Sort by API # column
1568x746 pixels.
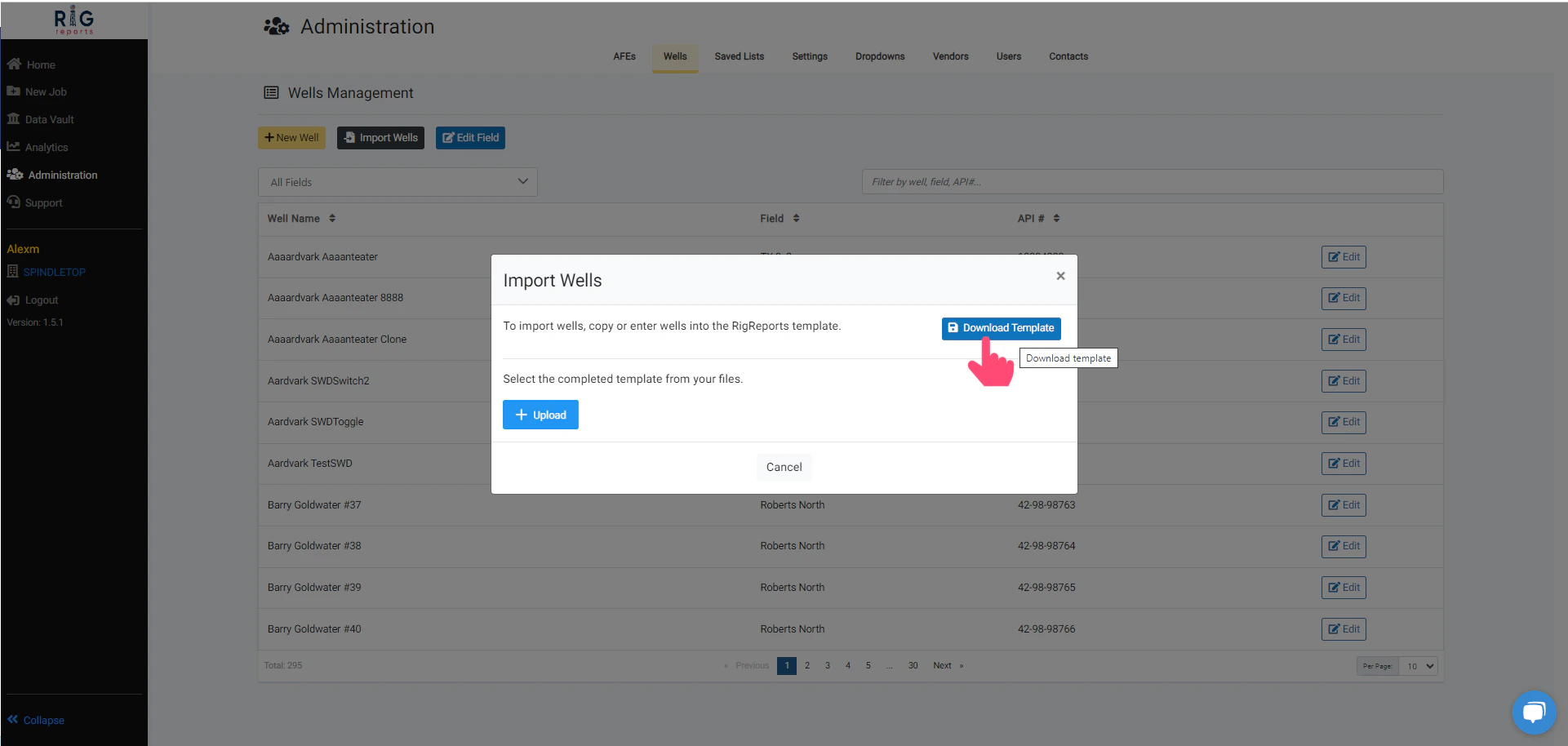tap(1038, 218)
